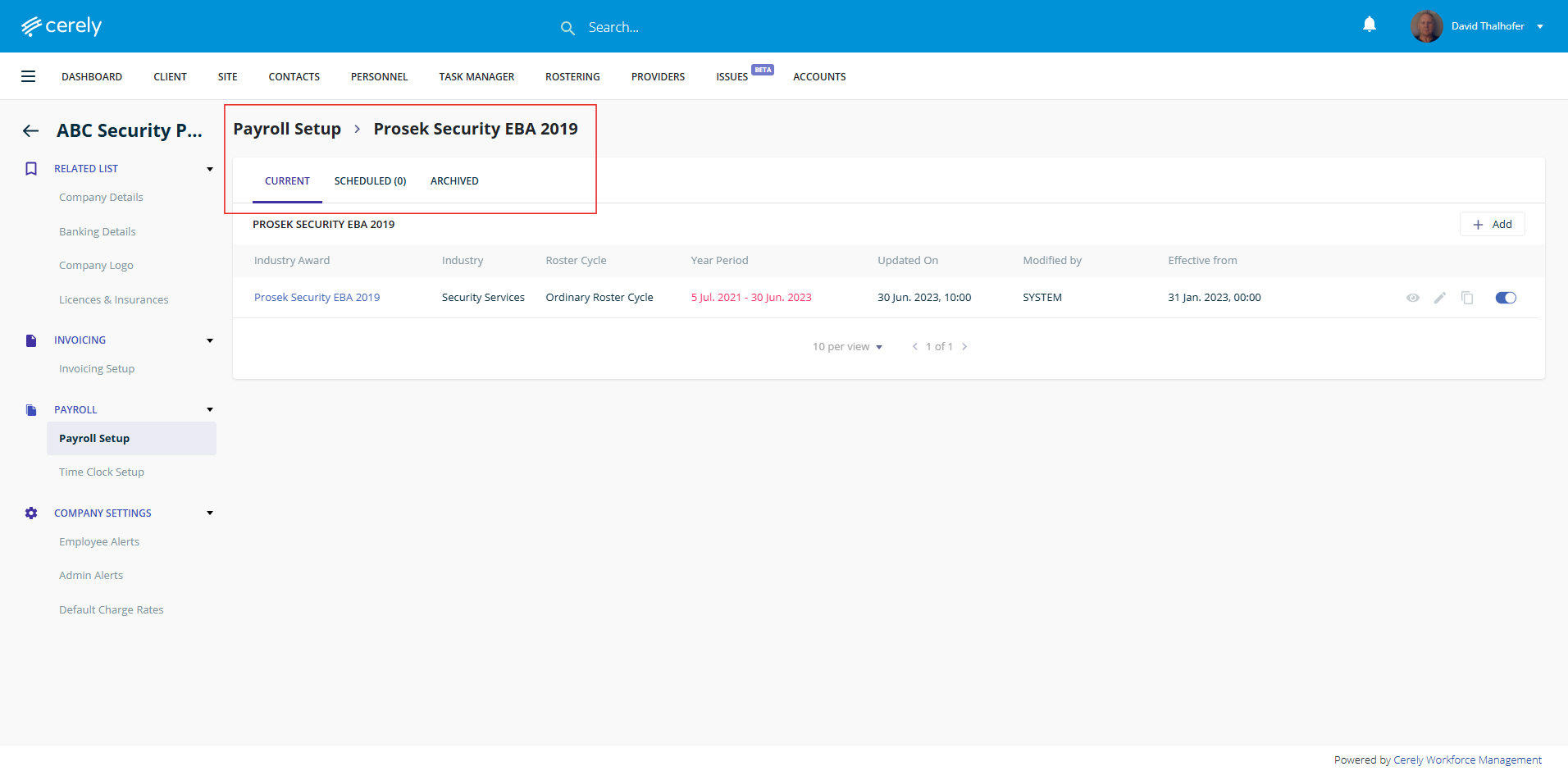This screenshot has height=771, width=1568.
Task: Go to the previous page of results
Action: pos(915,347)
